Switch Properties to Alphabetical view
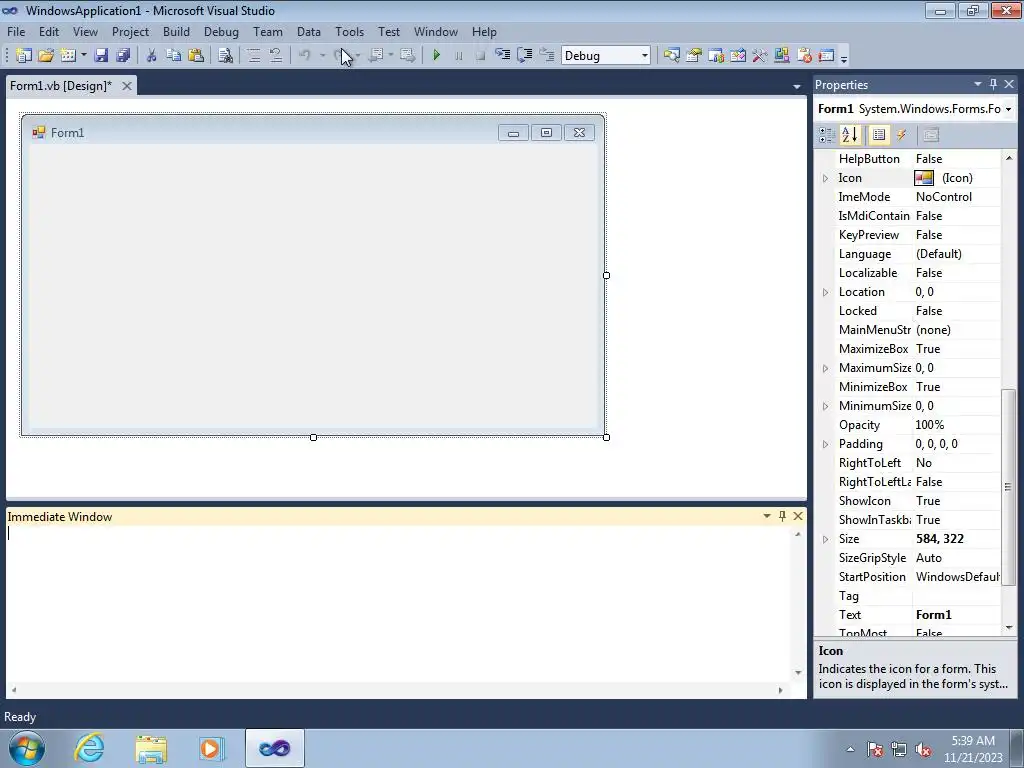This screenshot has height=768, width=1024. pos(850,135)
